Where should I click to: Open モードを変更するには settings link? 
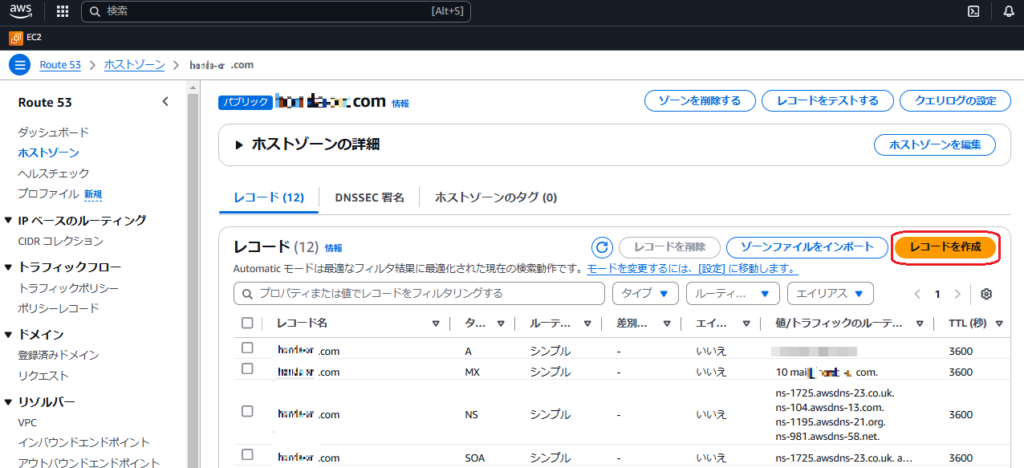[692, 269]
